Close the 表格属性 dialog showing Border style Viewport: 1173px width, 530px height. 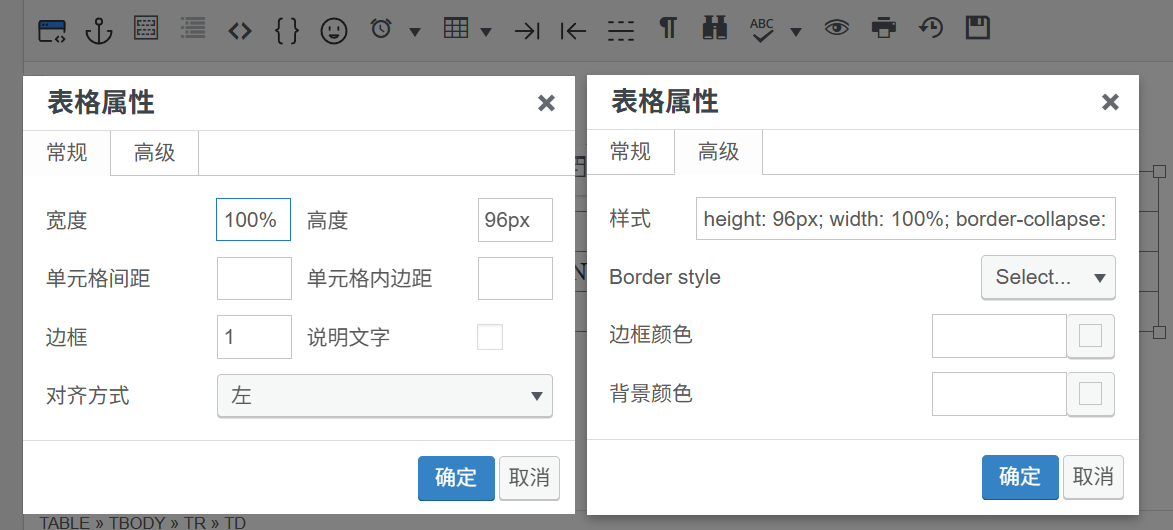coord(1111,102)
